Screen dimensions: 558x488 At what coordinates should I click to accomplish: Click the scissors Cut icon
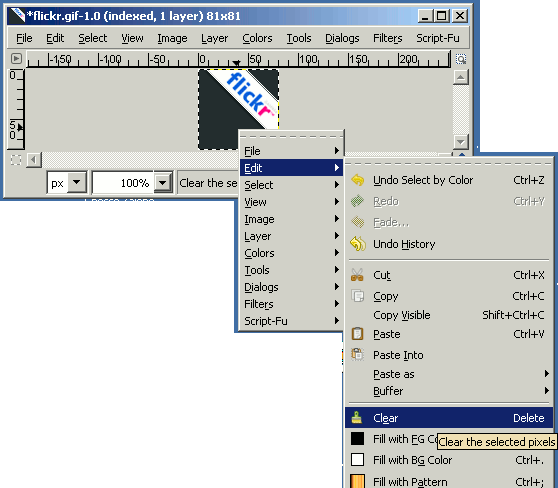(357, 275)
